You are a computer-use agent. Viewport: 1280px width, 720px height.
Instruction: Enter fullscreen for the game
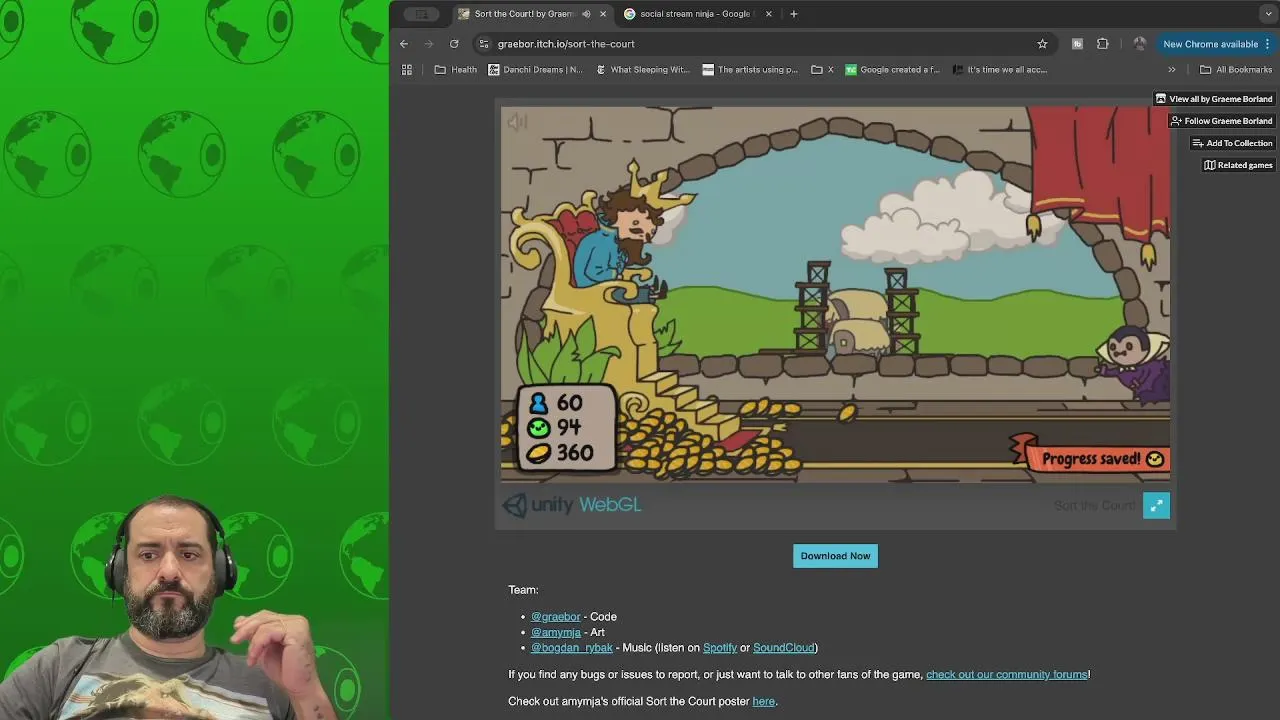(x=1156, y=506)
